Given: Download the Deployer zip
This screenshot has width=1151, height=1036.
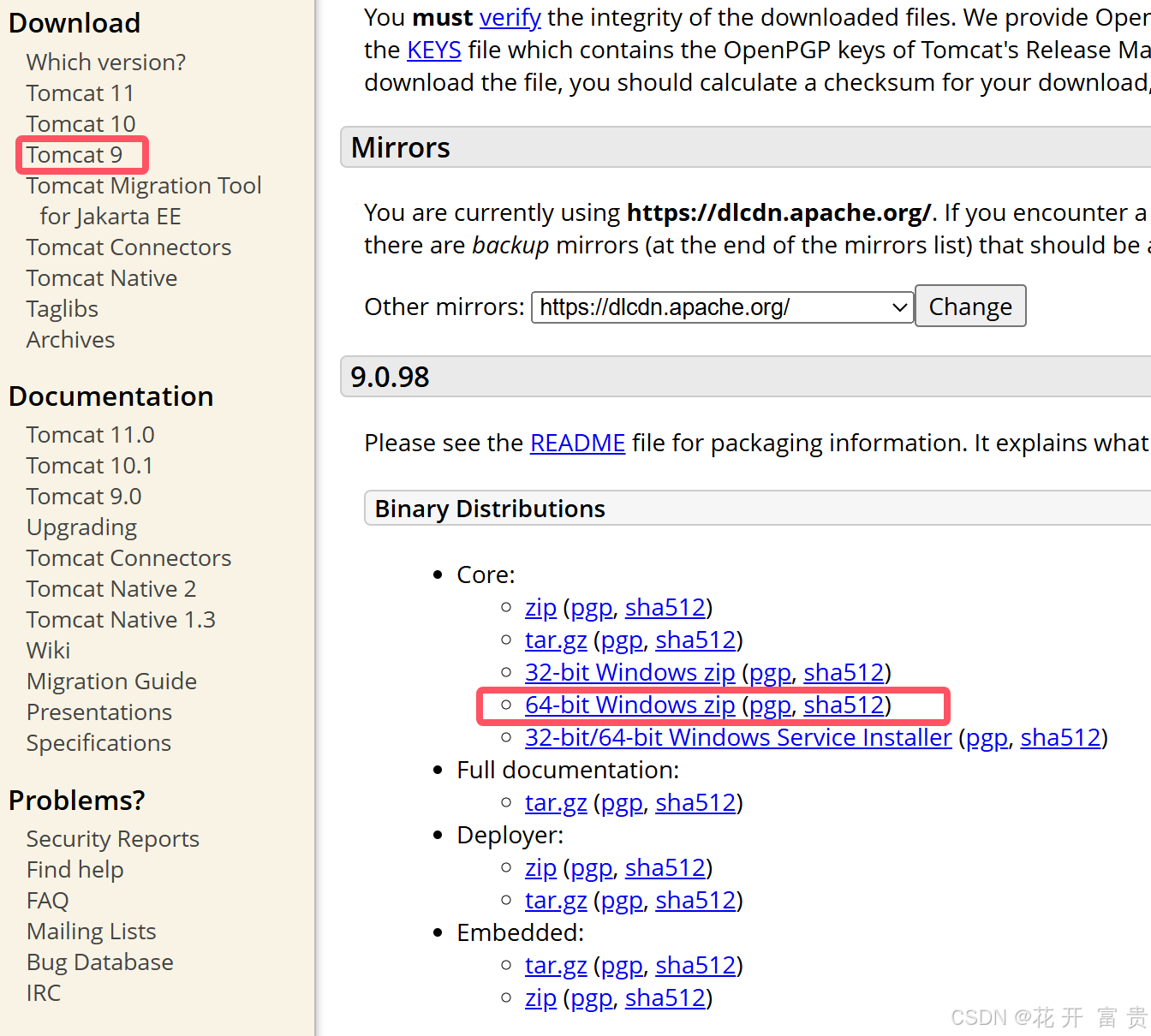Looking at the screenshot, I should [541, 867].
